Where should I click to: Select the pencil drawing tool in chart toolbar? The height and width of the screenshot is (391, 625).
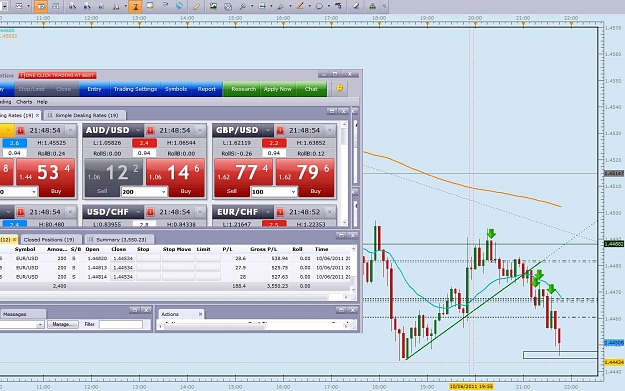pyautogui.click(x=196, y=6)
